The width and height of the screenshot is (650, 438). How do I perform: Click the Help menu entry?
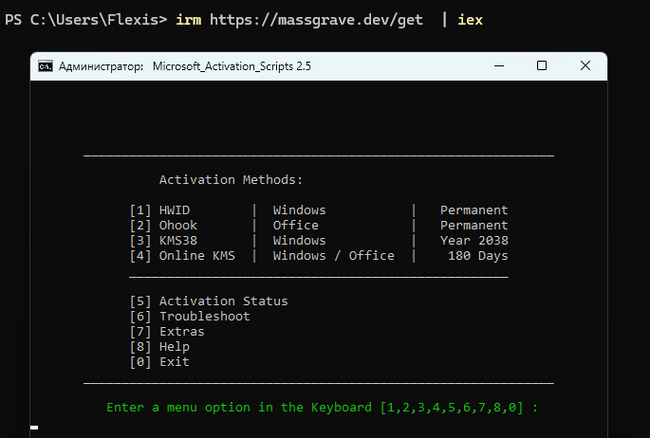159,346
